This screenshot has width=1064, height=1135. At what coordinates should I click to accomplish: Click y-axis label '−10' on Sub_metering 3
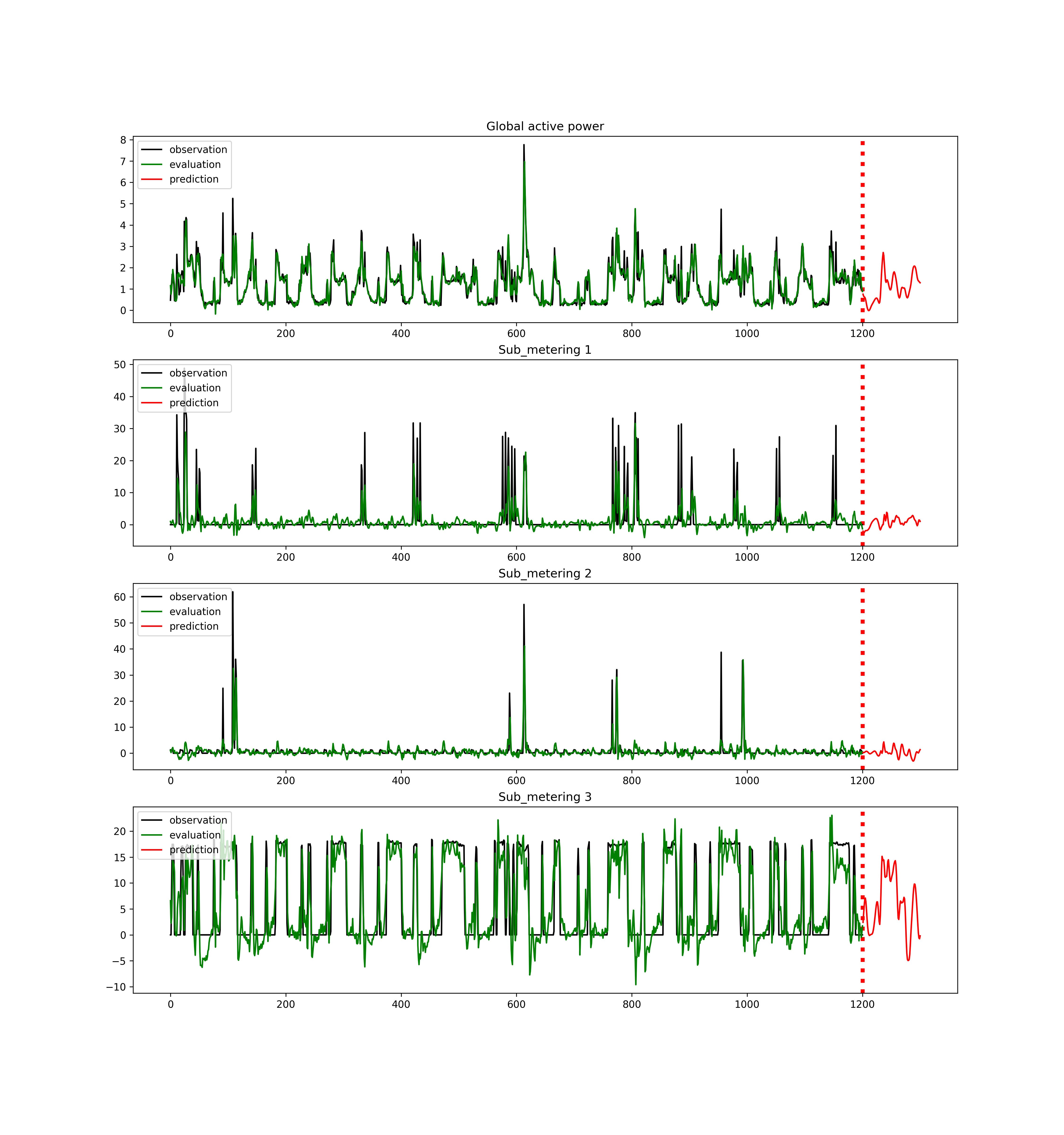point(116,987)
